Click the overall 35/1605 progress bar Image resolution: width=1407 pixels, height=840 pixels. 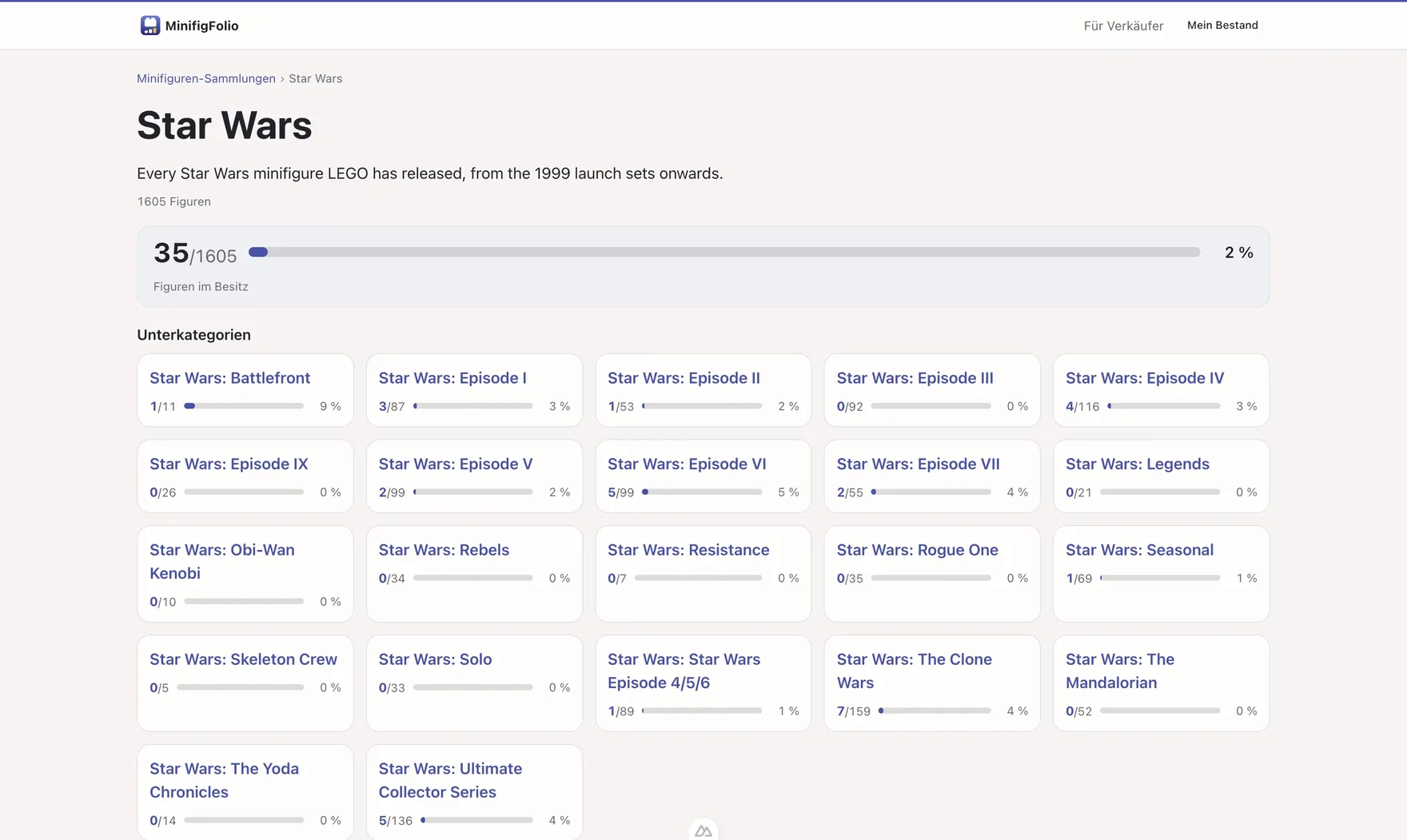click(724, 252)
